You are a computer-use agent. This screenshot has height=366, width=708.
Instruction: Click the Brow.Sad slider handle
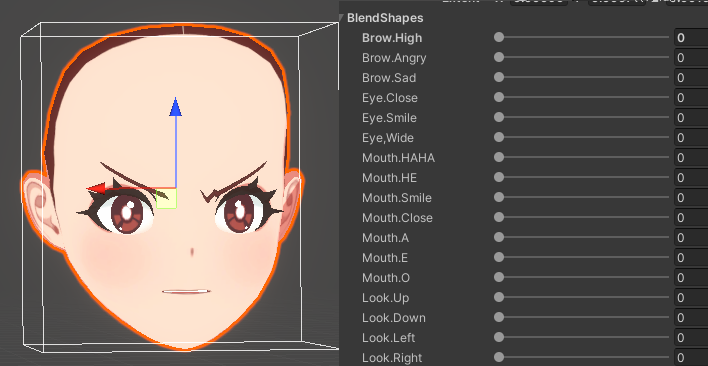tap(499, 77)
